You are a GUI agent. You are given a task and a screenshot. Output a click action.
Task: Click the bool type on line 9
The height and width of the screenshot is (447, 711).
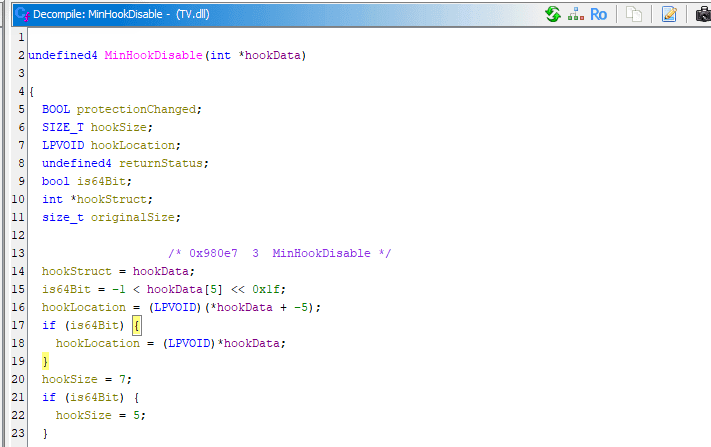[x=56, y=181]
